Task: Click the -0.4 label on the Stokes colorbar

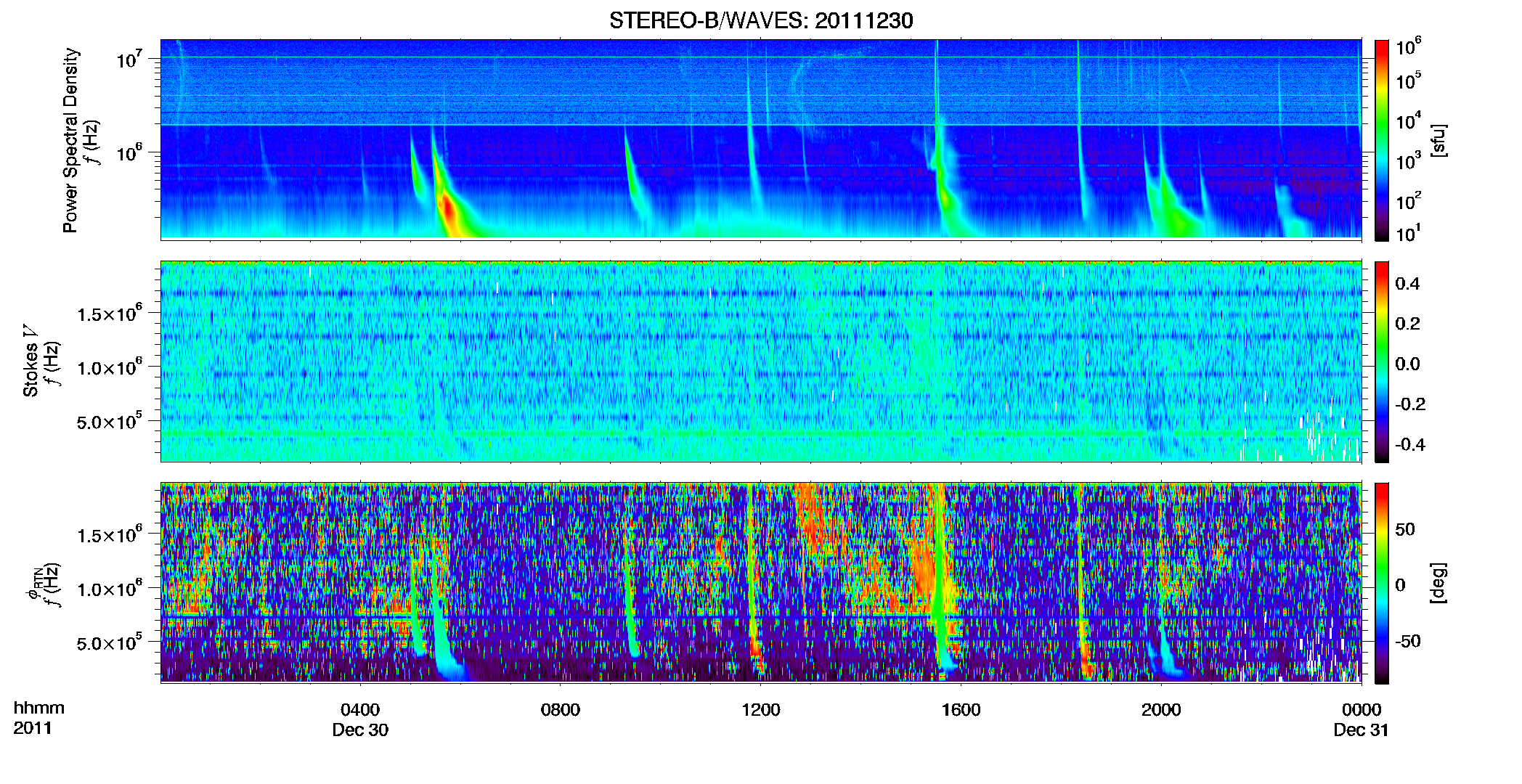Action: (1410, 444)
